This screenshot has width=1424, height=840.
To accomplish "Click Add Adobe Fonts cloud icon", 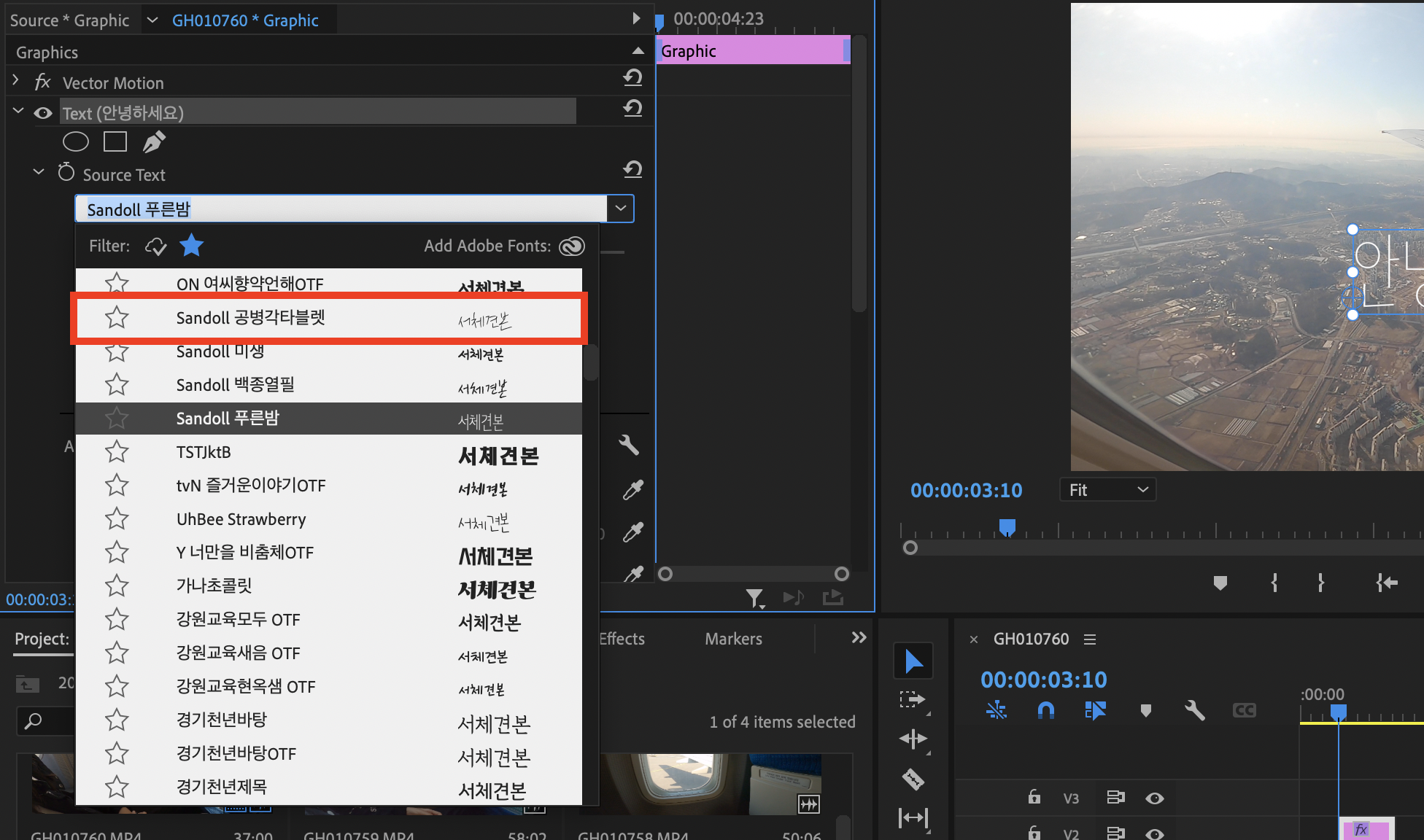I will [572, 246].
